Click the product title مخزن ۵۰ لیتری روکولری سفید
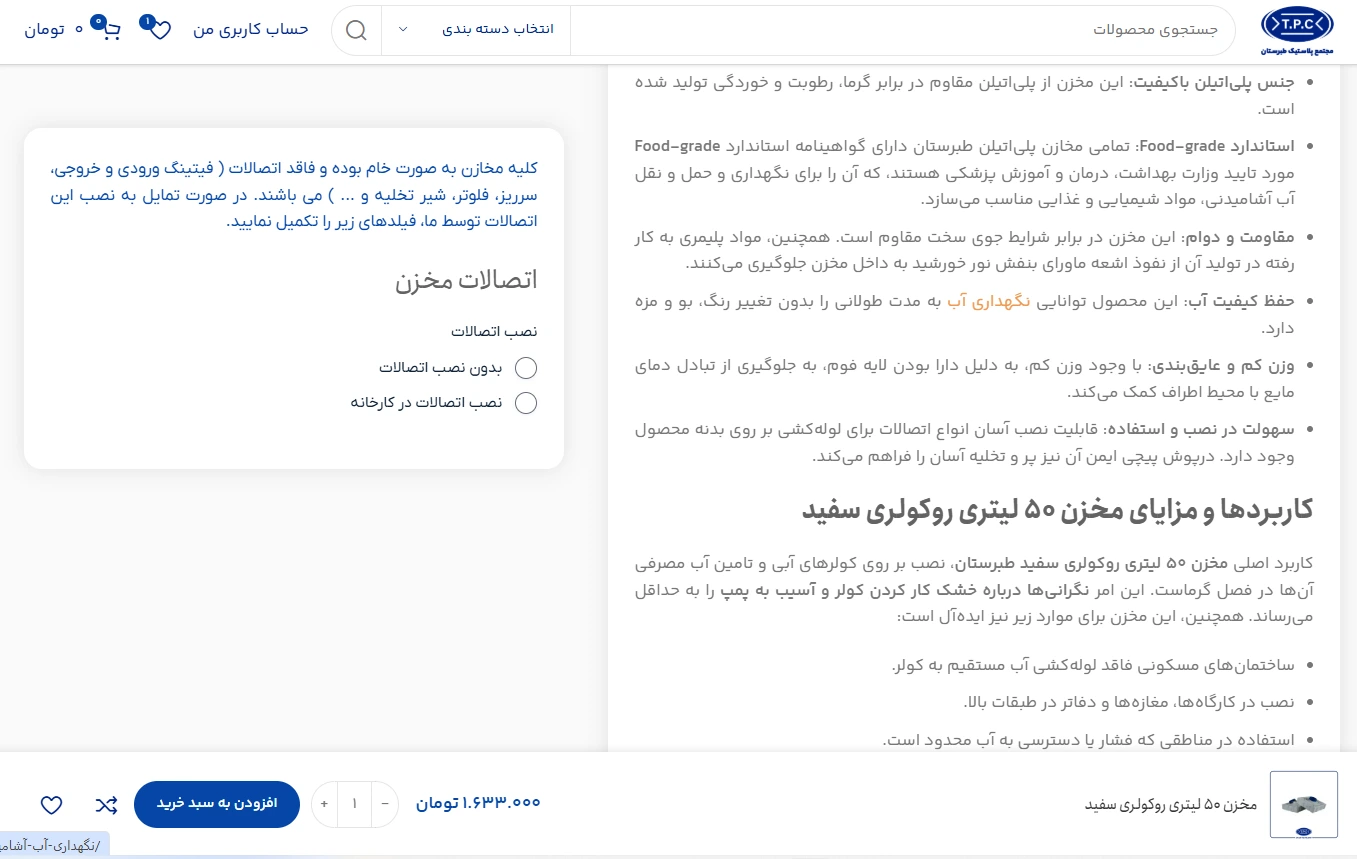 [1171, 805]
